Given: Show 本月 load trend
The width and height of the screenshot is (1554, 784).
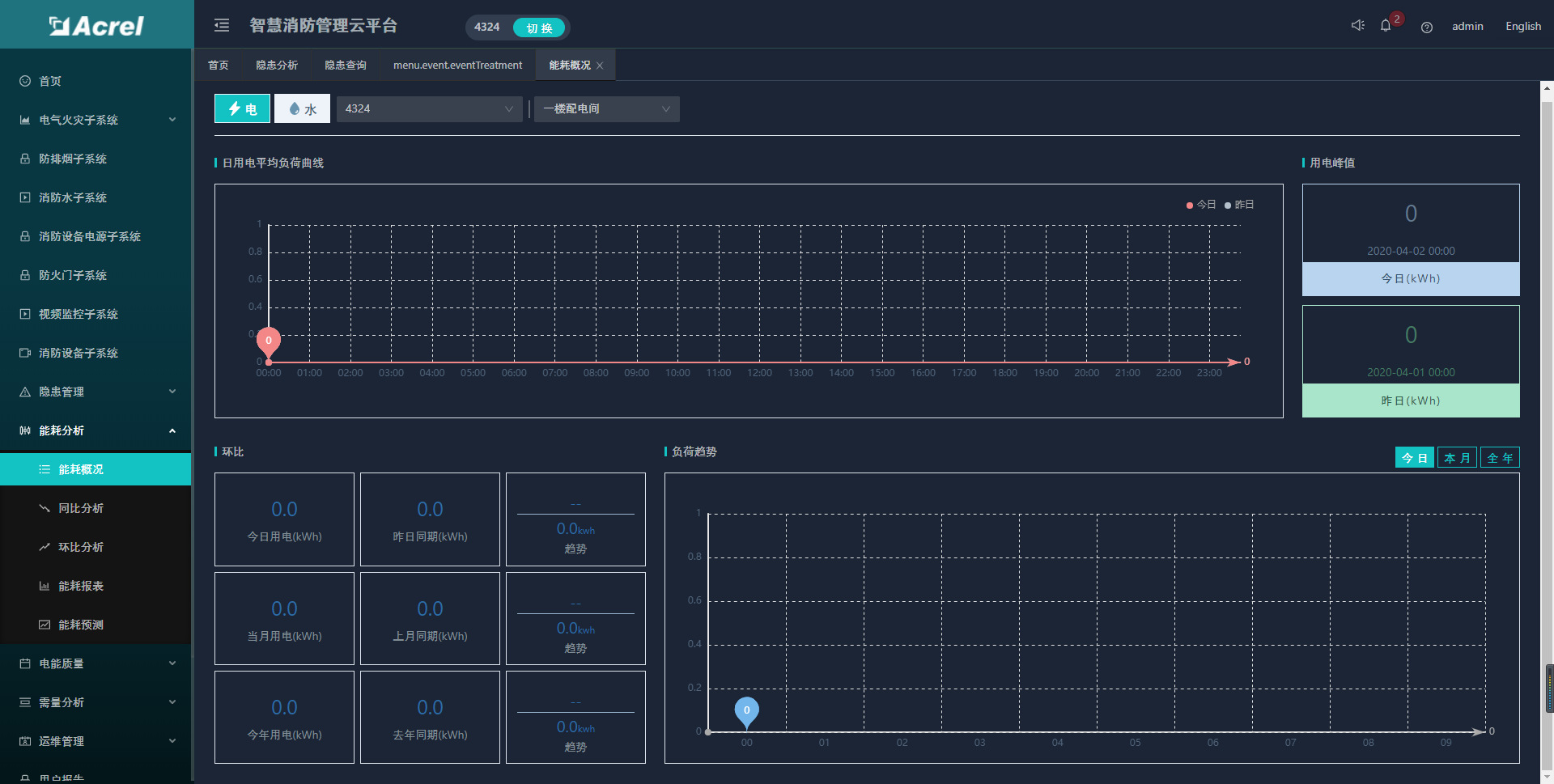Looking at the screenshot, I should click(x=1457, y=458).
